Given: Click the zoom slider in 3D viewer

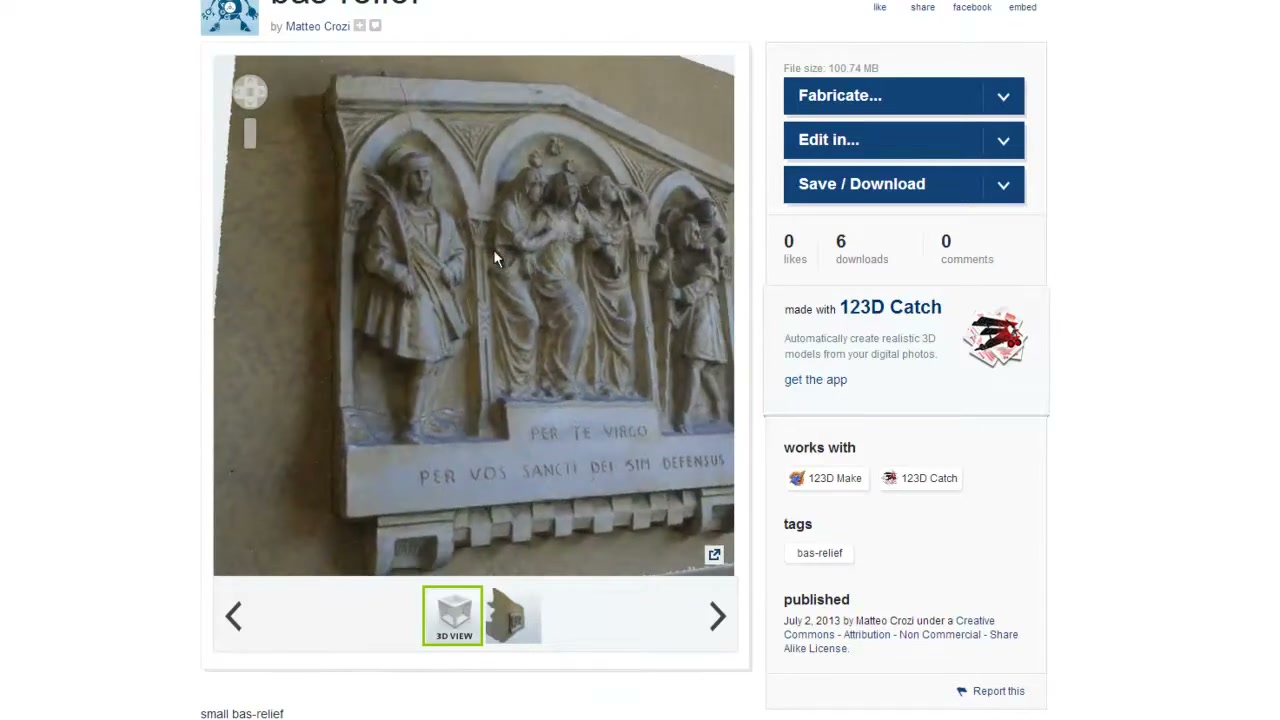Looking at the screenshot, I should 250,134.
